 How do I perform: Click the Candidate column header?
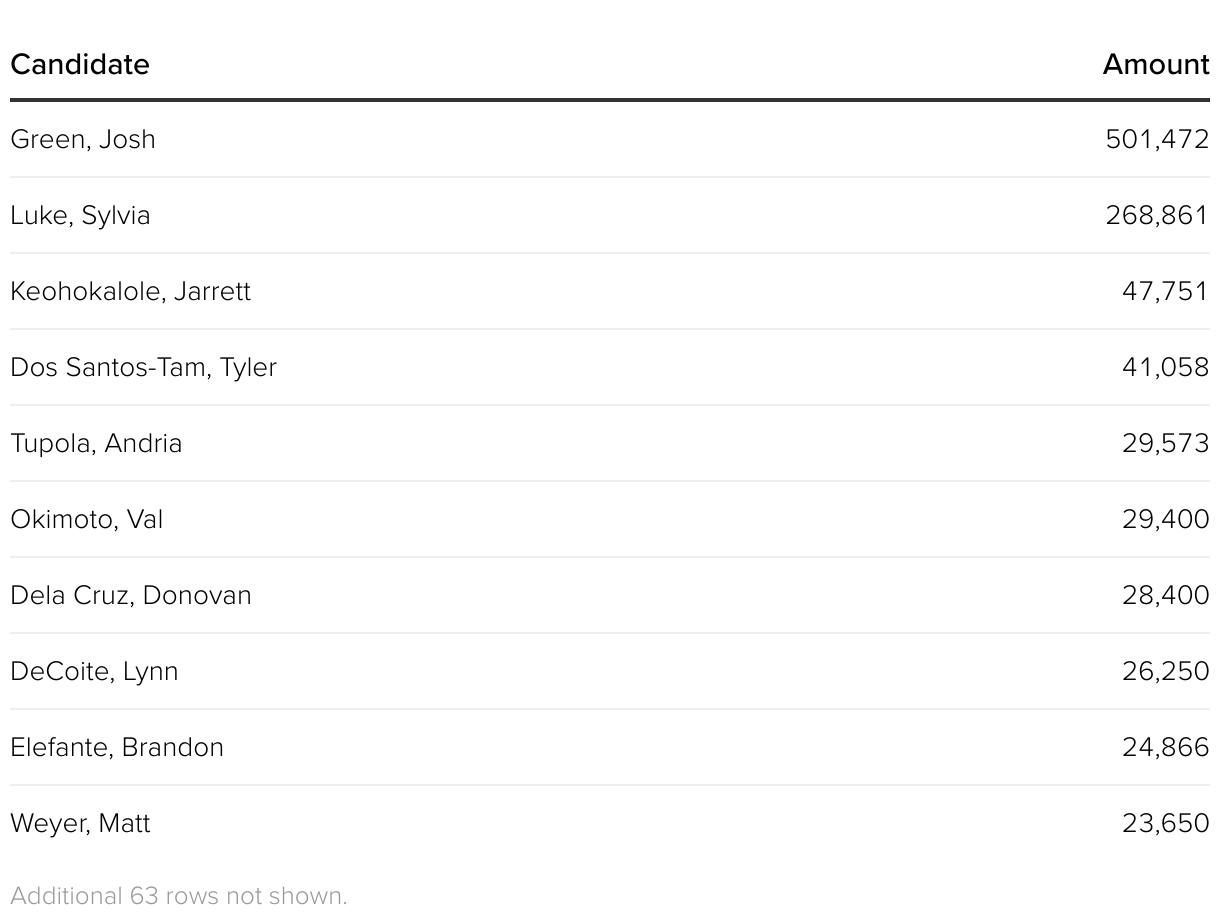(x=80, y=64)
